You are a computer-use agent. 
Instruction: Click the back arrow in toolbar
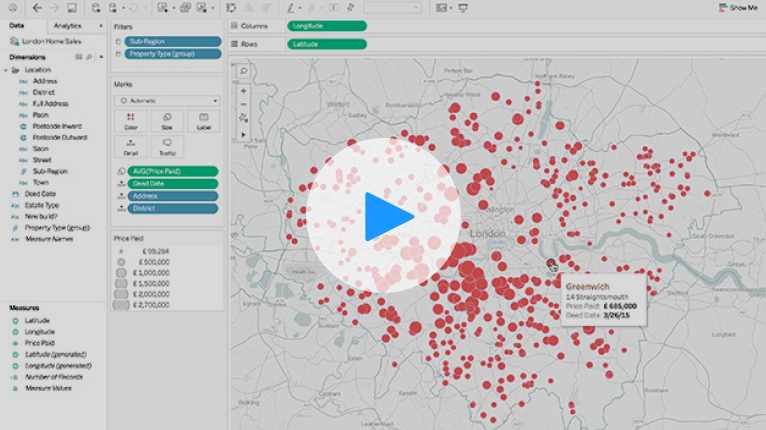[x=38, y=8]
